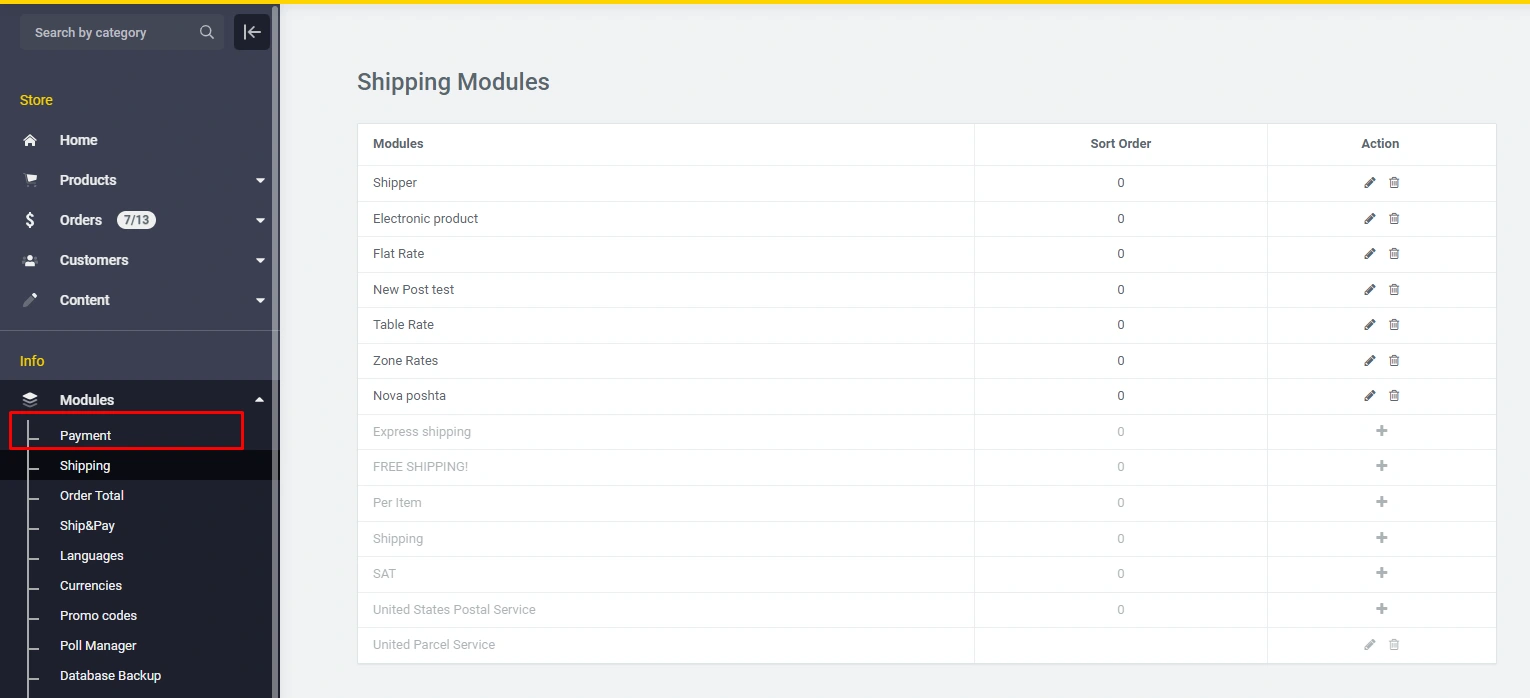Expand the Products menu

(260, 181)
